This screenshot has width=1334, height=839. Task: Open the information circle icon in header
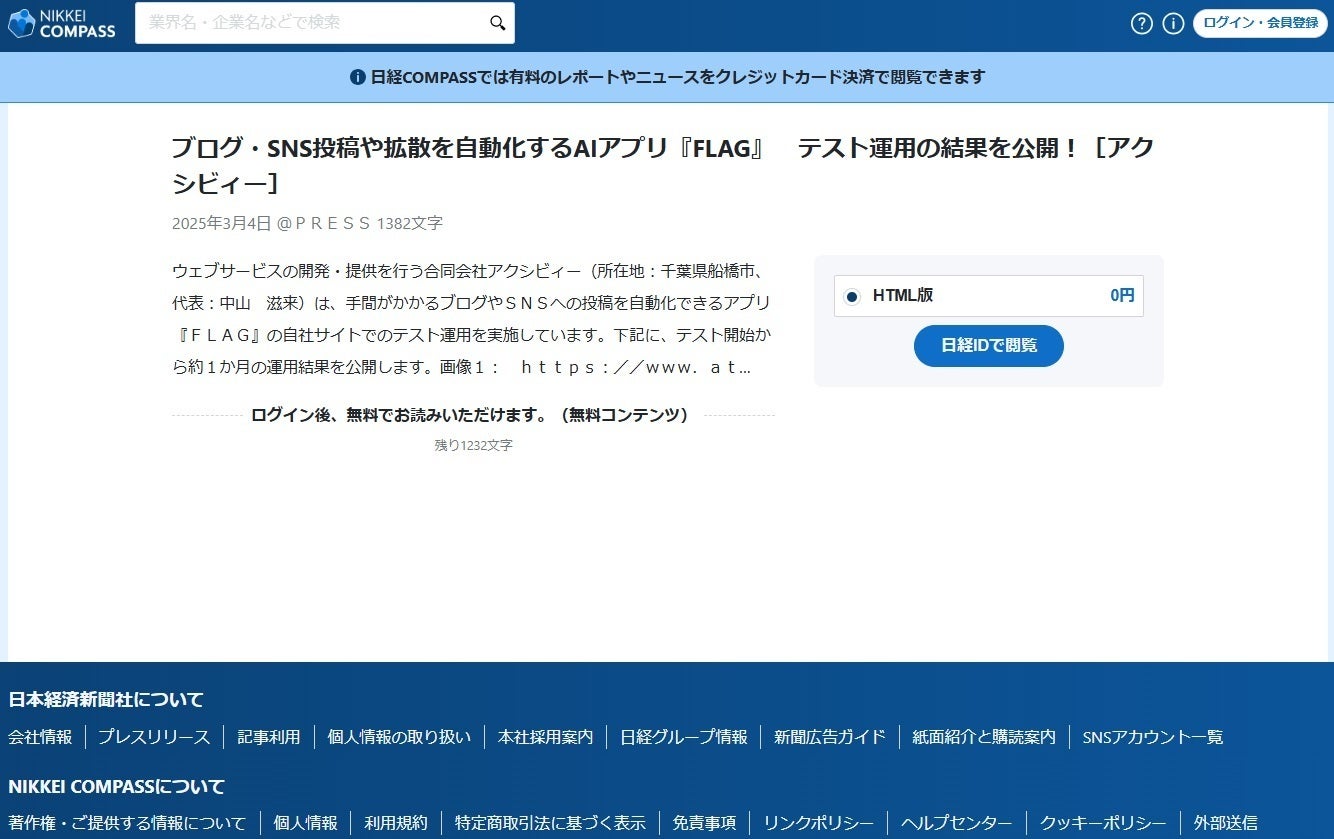(x=1173, y=23)
